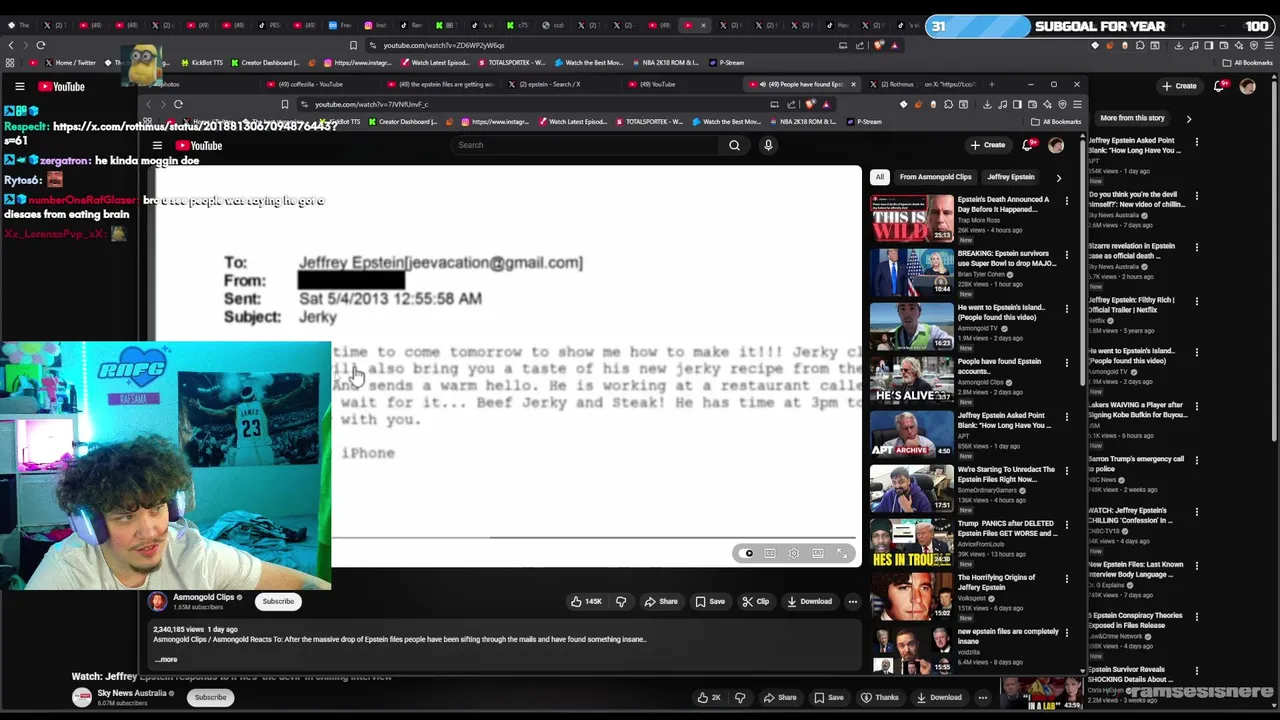This screenshot has width=1280, height=720.
Task: Dislike the Asmongold Clips video
Action: tap(621, 601)
